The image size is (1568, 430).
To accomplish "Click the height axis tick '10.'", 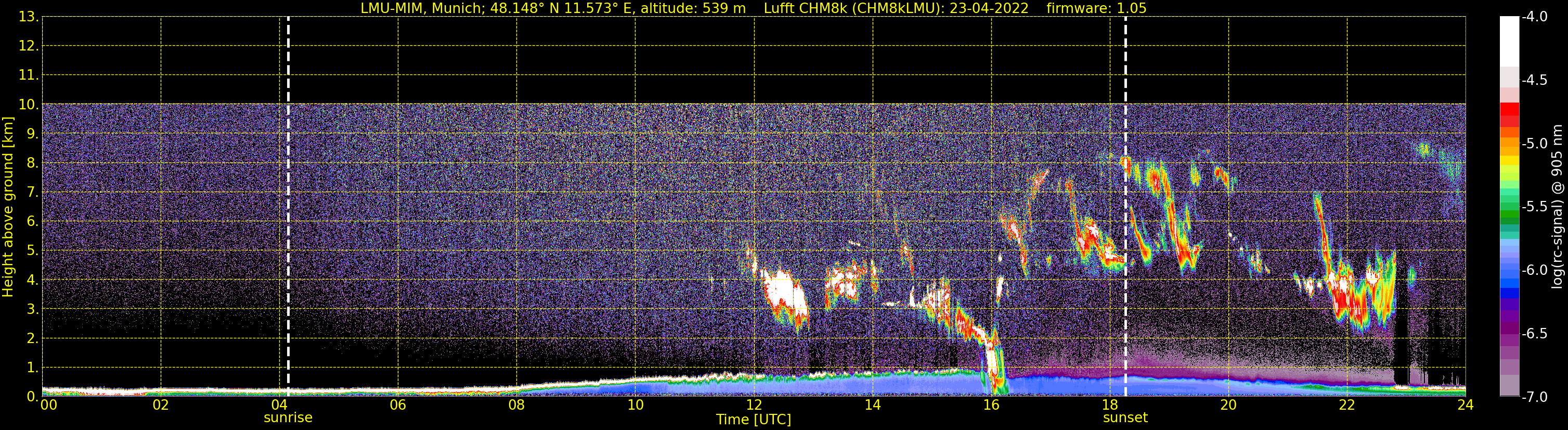I will (29, 104).
